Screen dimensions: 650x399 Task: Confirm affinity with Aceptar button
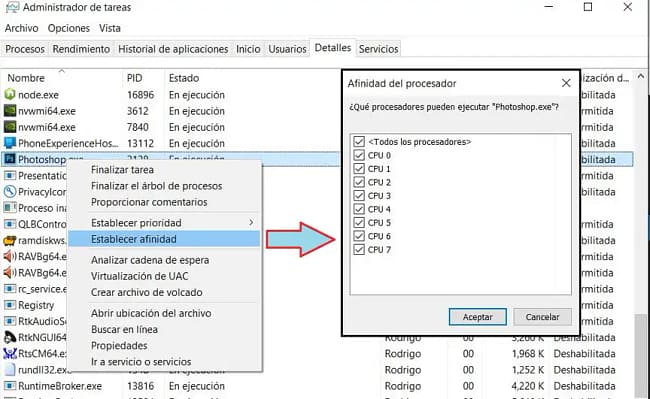tap(478, 317)
